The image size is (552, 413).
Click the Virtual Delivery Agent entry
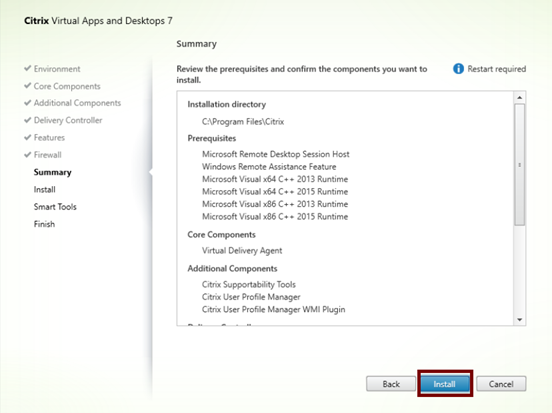click(x=242, y=251)
